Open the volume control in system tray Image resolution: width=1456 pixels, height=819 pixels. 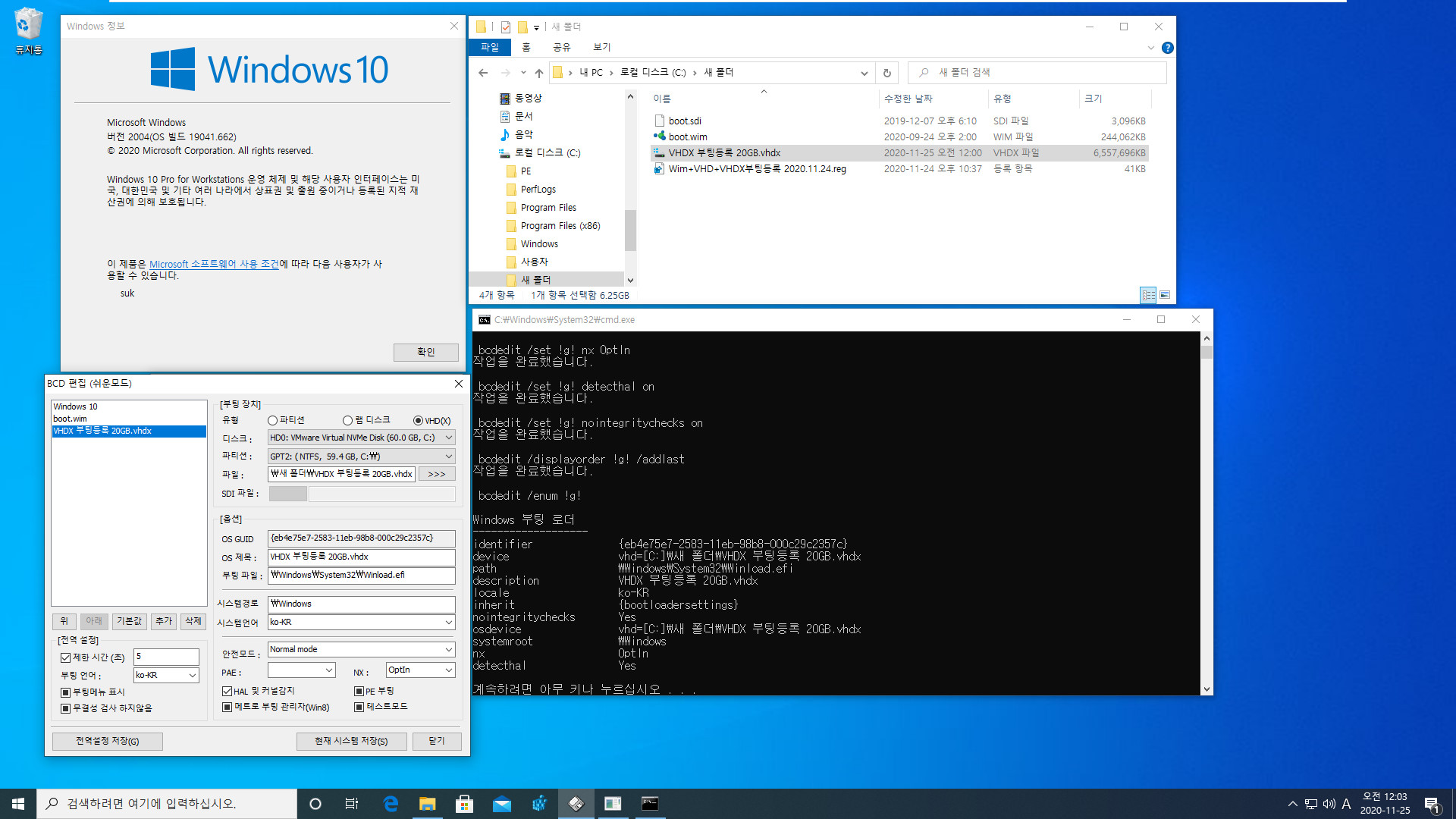point(1329,804)
